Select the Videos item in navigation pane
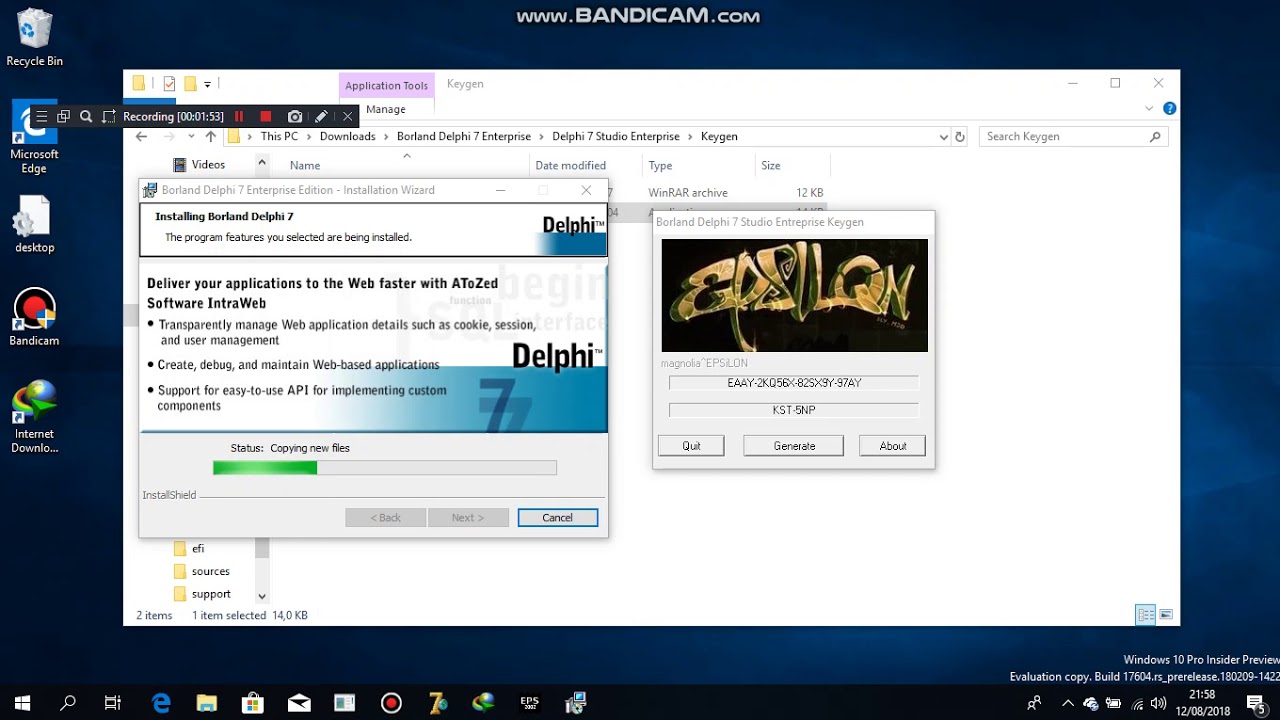Viewport: 1280px width, 720px height. [198, 165]
